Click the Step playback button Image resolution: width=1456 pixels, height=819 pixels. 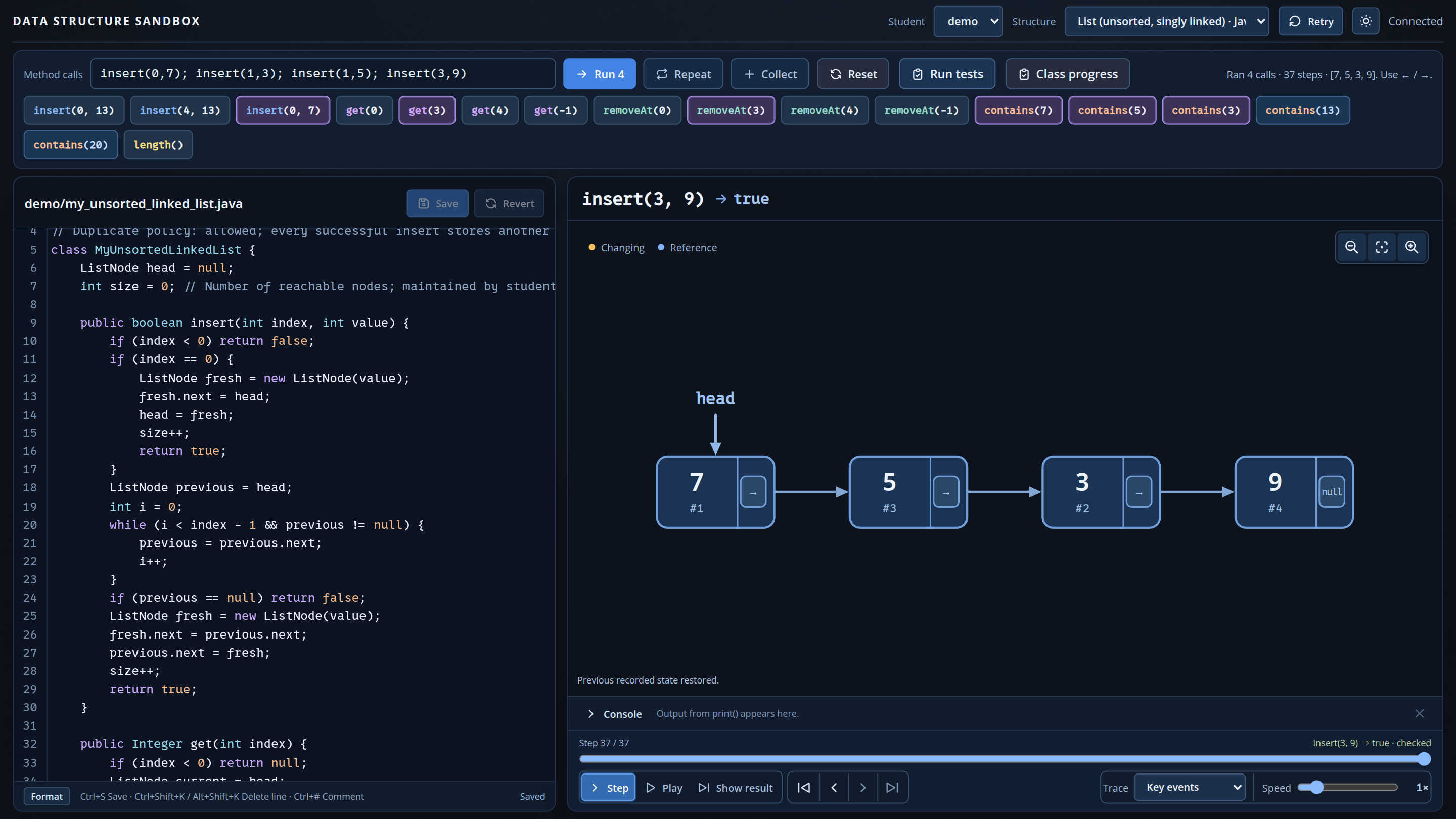click(608, 787)
